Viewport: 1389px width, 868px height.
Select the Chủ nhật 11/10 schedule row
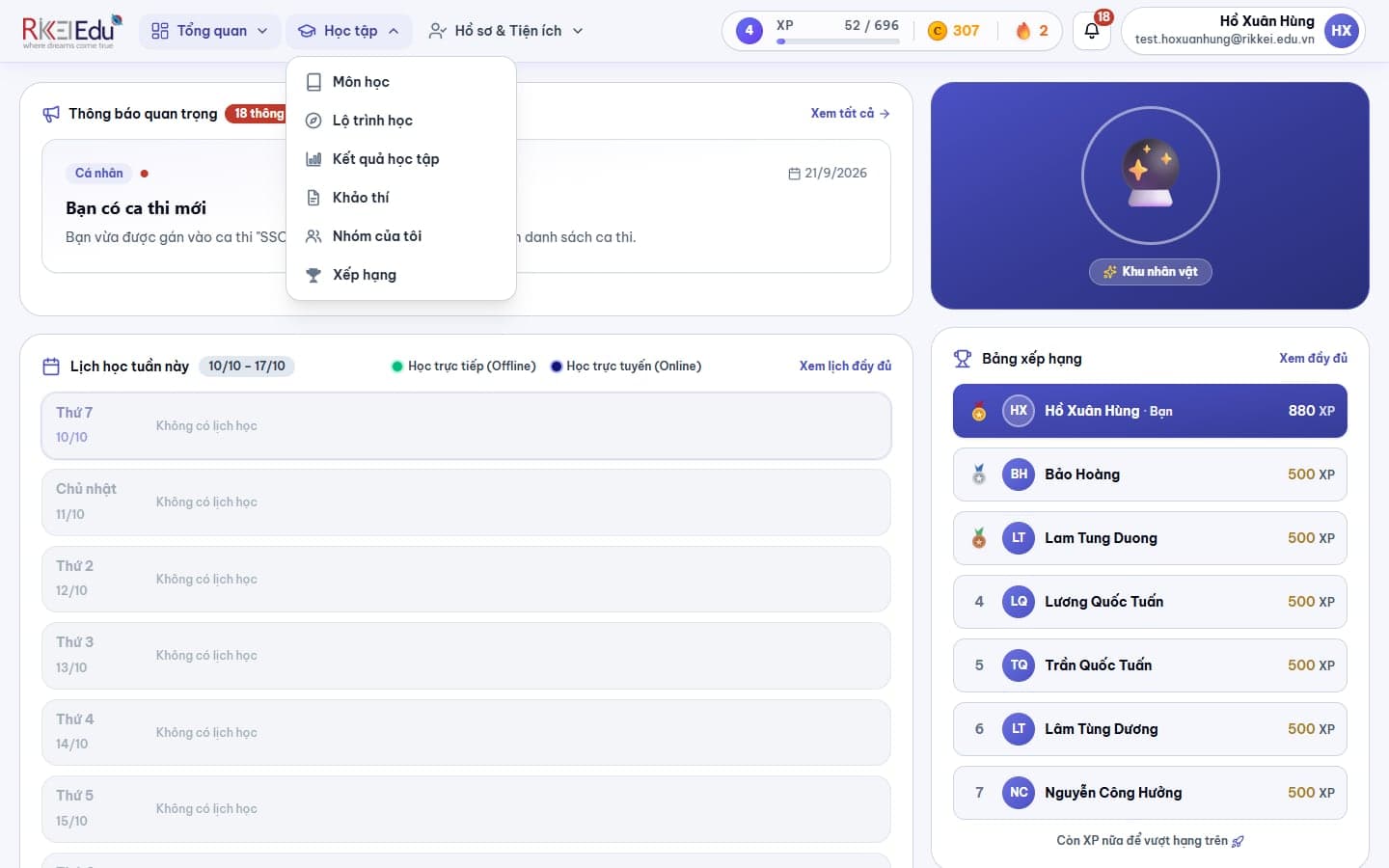[x=466, y=502]
